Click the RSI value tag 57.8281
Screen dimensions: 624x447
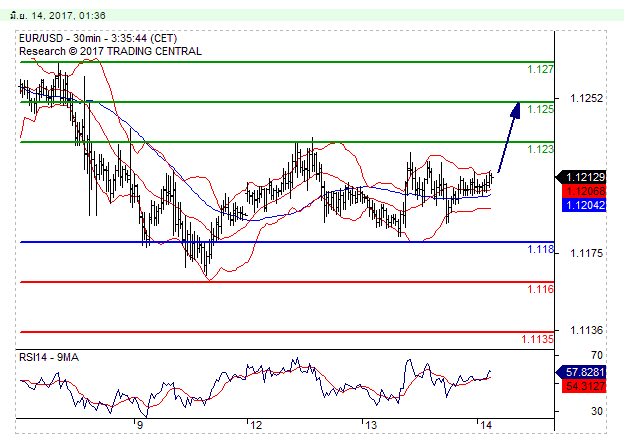[x=581, y=372]
